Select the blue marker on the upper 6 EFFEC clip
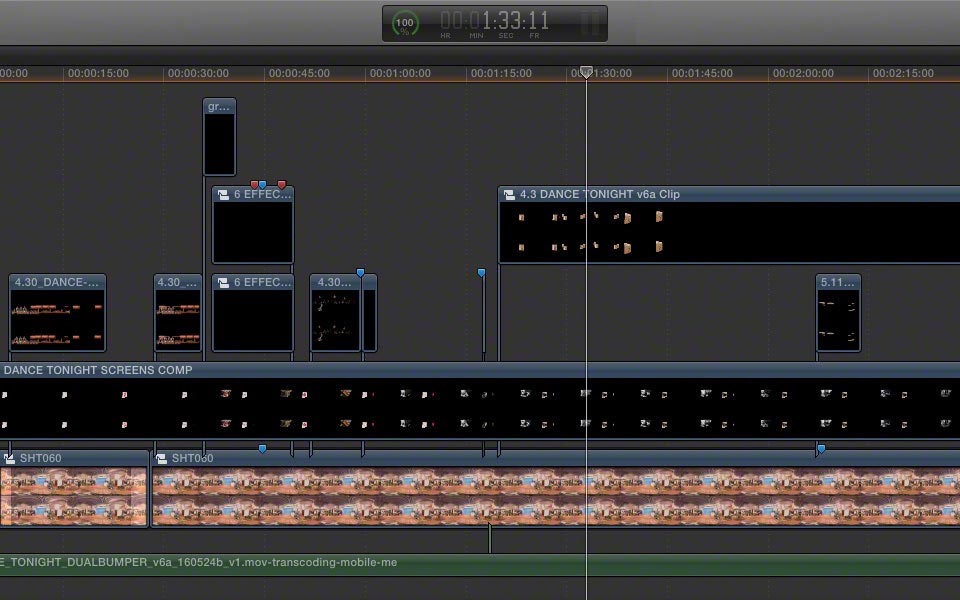Screen dimensions: 960x600 click(262, 184)
